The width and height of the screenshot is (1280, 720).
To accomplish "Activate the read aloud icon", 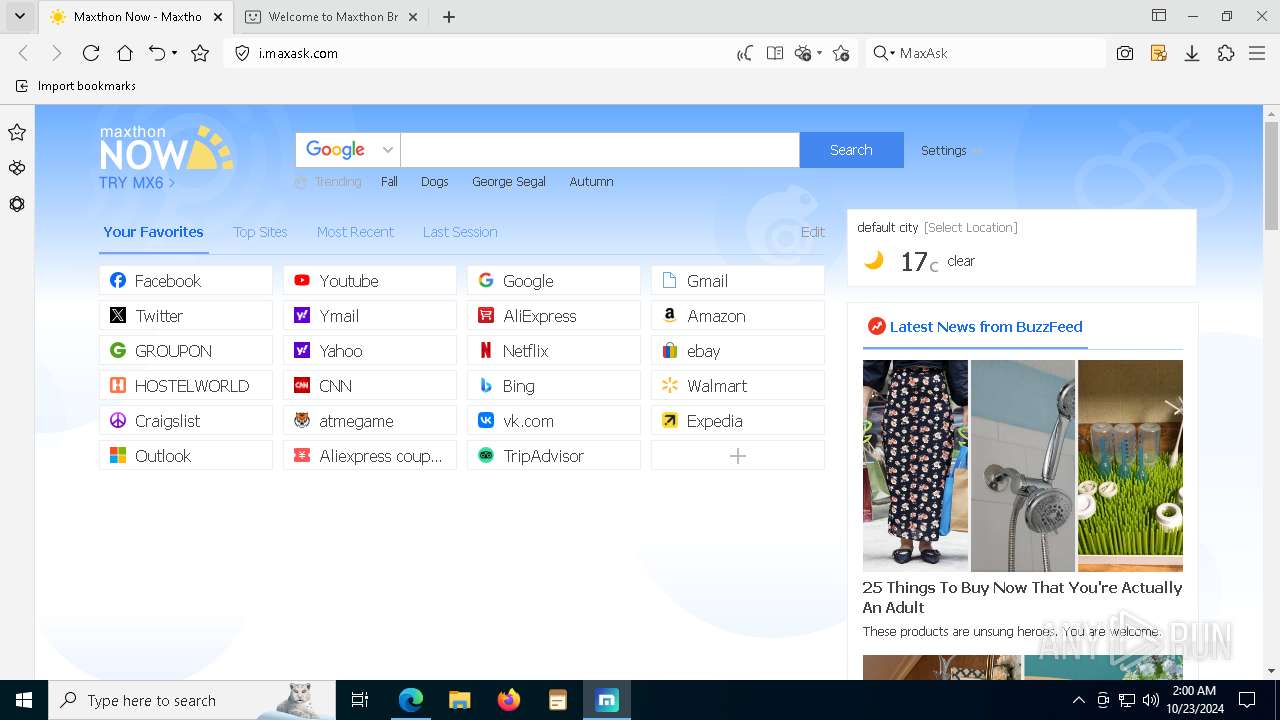I will coord(744,53).
